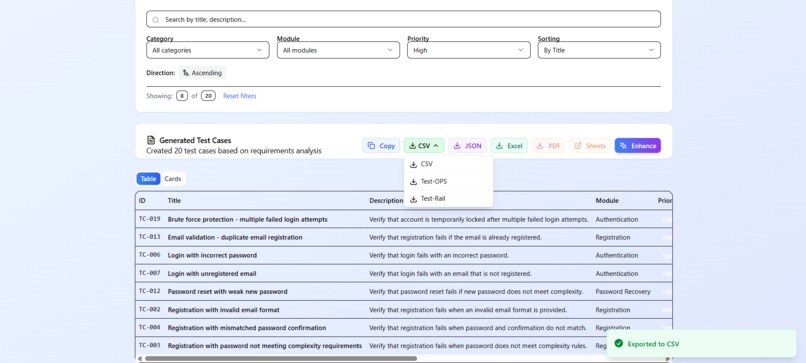Select Registration with mismatched password confirmation title
This screenshot has width=806, height=363.
tap(247, 328)
